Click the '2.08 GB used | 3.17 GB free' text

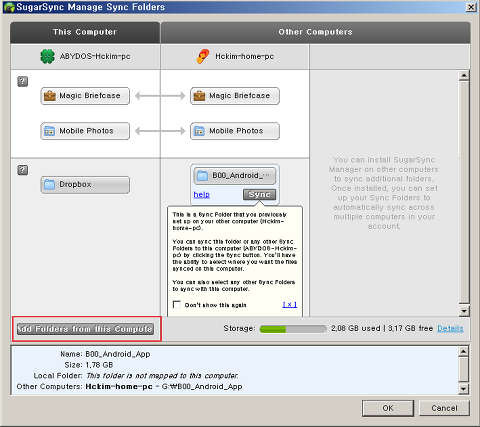pos(382,329)
